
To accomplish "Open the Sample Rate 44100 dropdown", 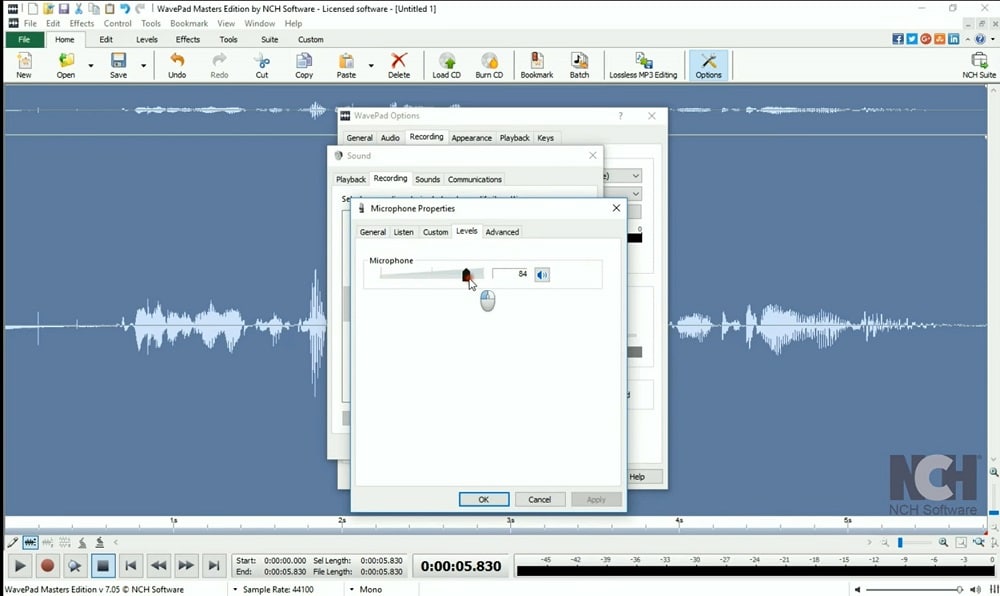I will [274, 590].
